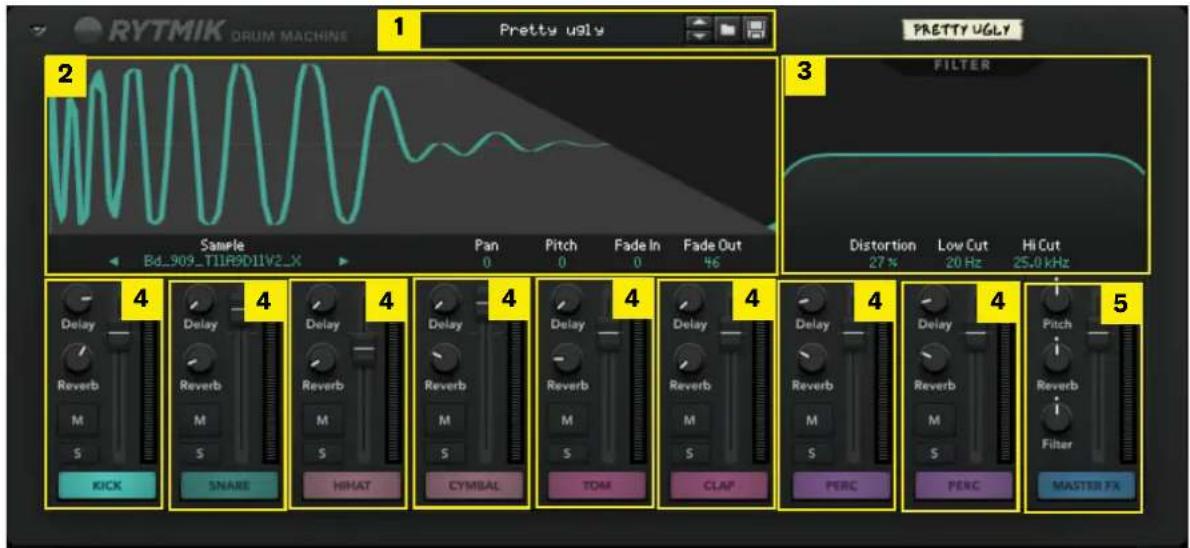Image resolution: width=1190 pixels, height=548 pixels.
Task: Click the Fade In value
Action: [x=637, y=263]
